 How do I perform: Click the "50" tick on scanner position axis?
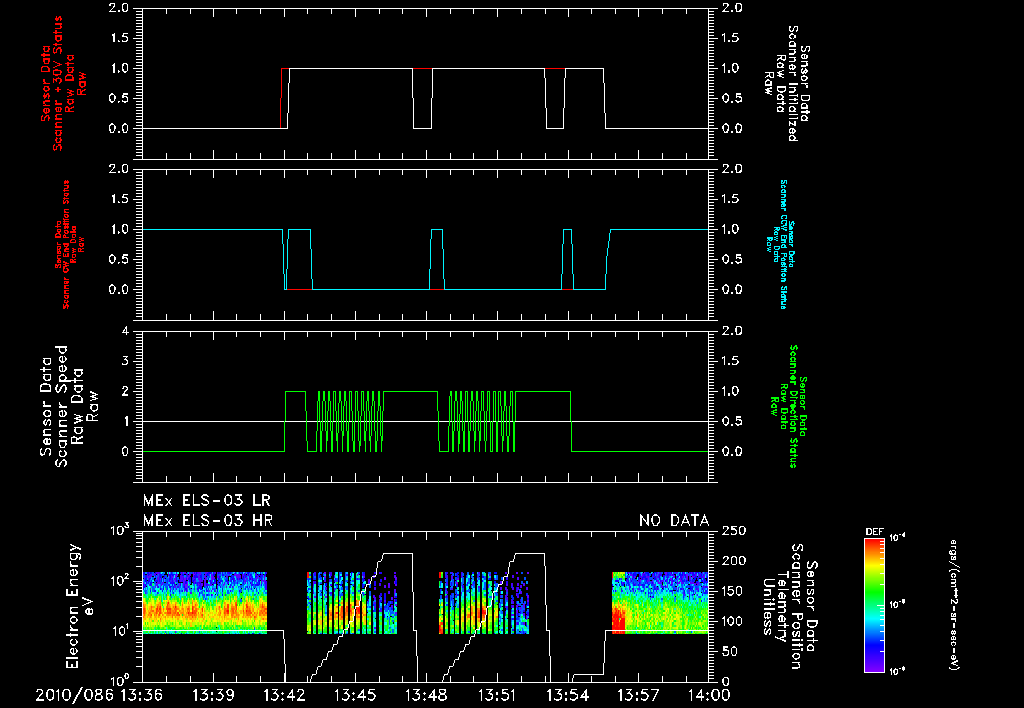(729, 652)
